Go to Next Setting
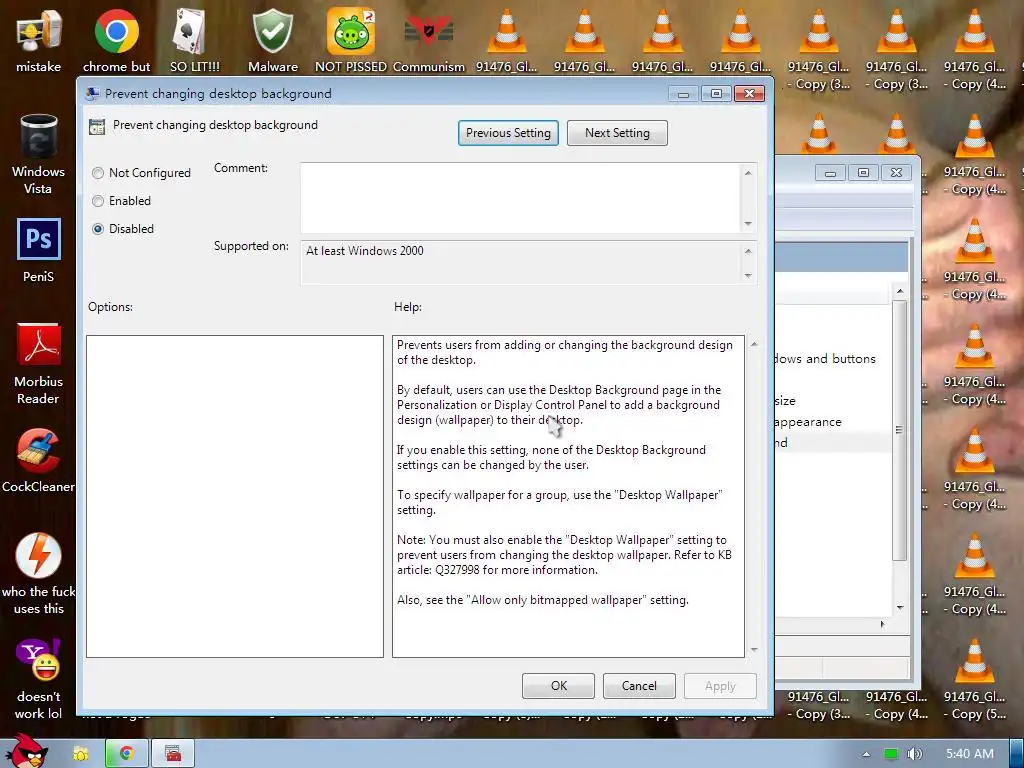Screen dimensions: 1024x768 point(617,133)
